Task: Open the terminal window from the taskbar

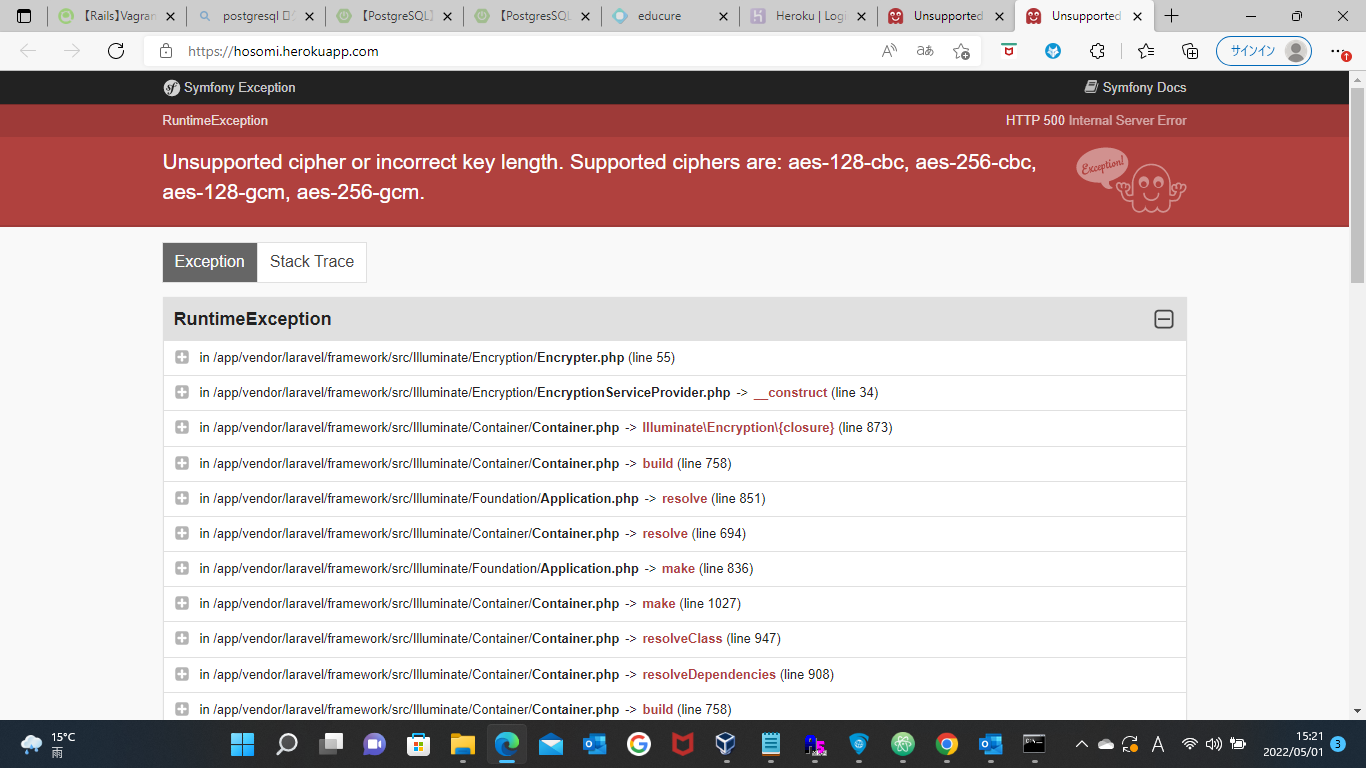Action: tap(1034, 744)
